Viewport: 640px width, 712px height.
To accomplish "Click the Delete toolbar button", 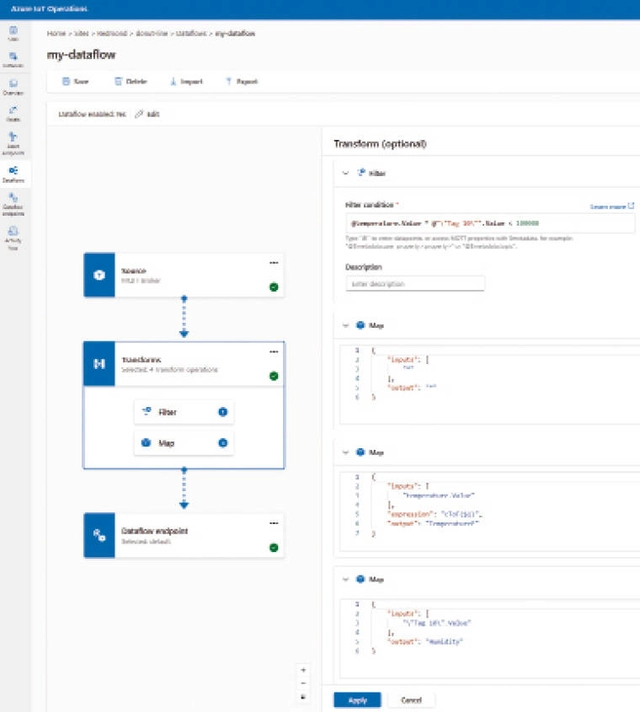I will 130,81.
